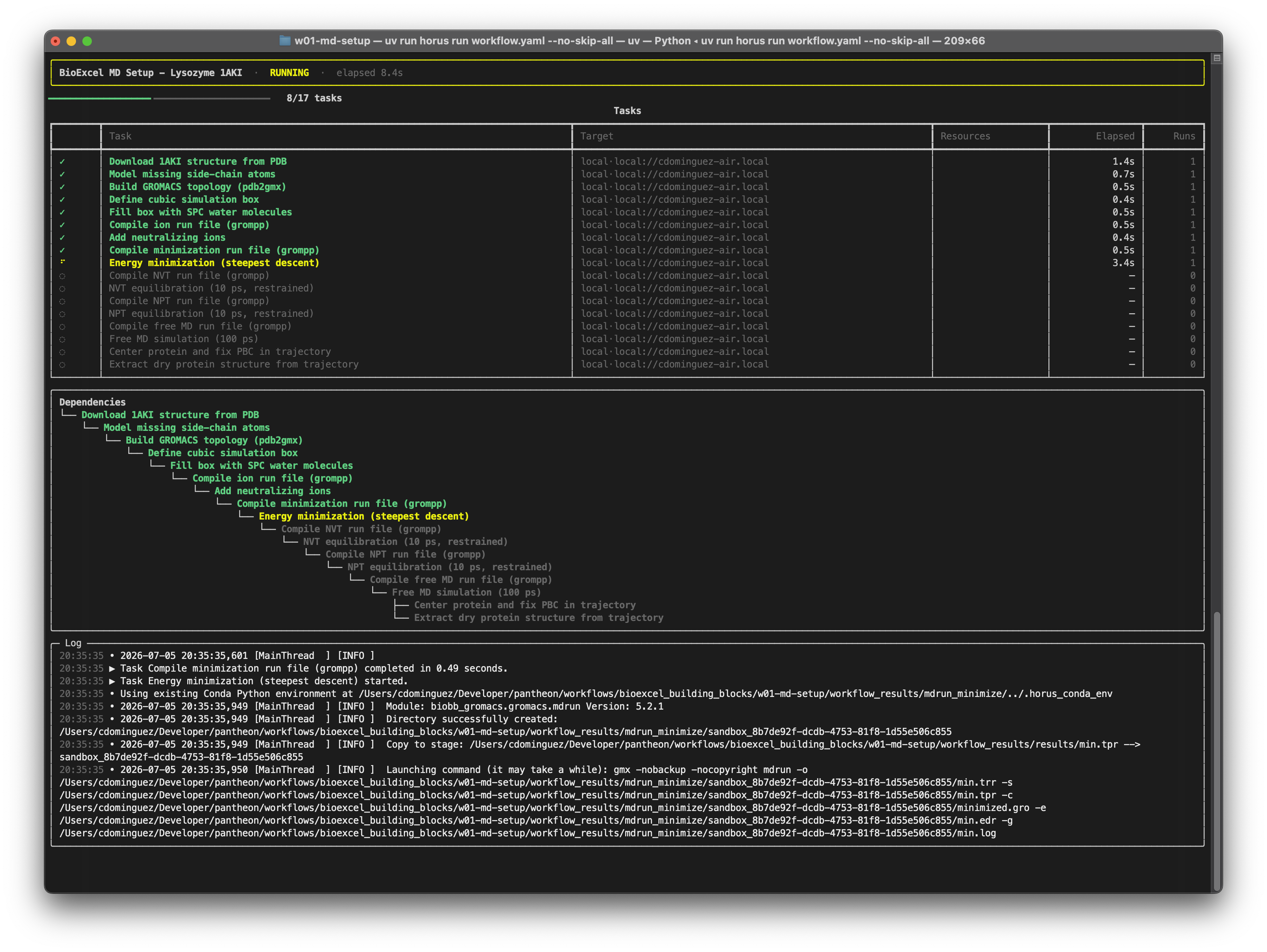Select the Energy minimization (steepest descent) table row
Image resolution: width=1267 pixels, height=952 pixels.
coord(627,262)
